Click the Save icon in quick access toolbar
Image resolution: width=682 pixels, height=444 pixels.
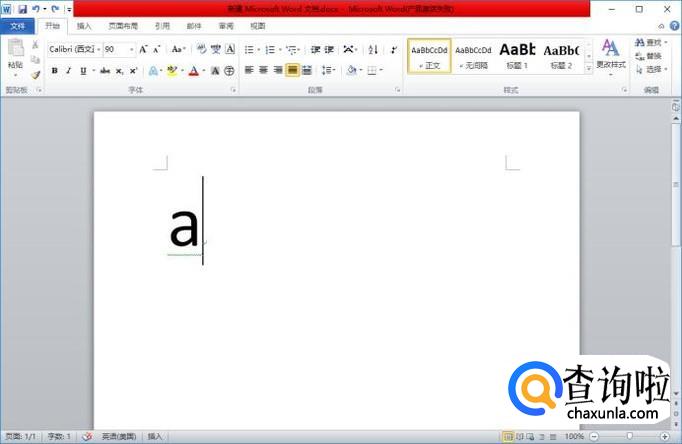[x=23, y=8]
